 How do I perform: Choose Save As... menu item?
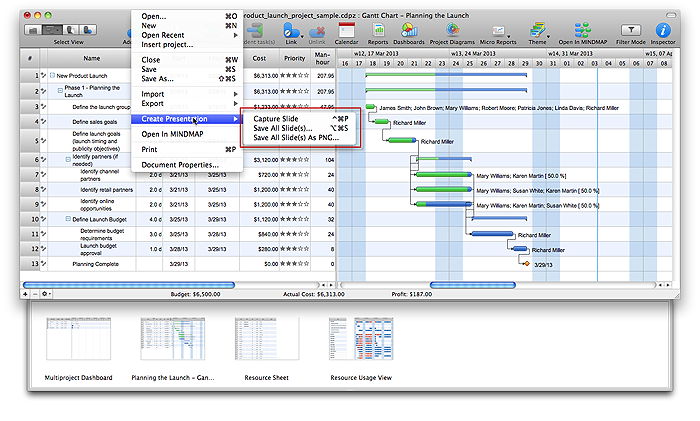[x=187, y=79]
